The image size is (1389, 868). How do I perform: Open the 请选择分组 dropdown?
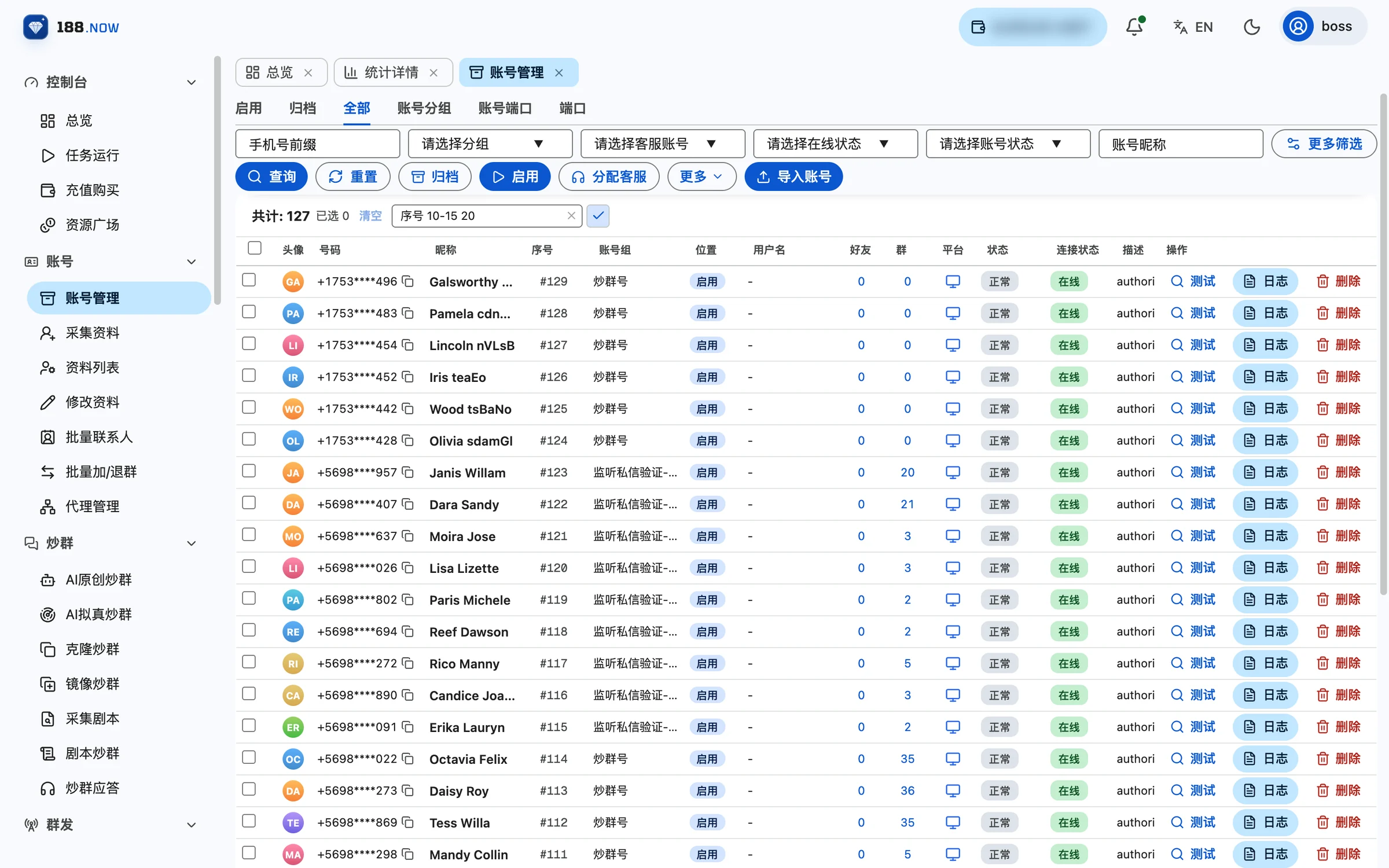pos(490,144)
